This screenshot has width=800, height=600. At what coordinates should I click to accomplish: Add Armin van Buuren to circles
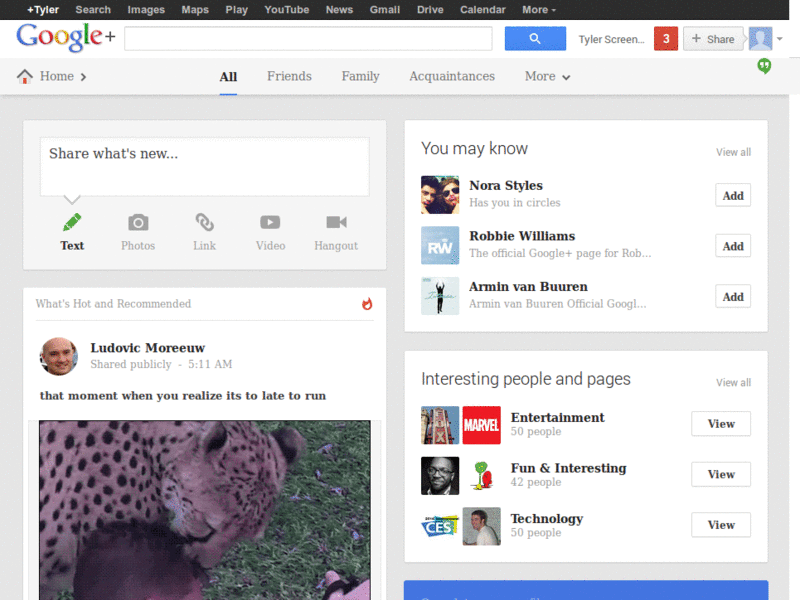pos(733,296)
